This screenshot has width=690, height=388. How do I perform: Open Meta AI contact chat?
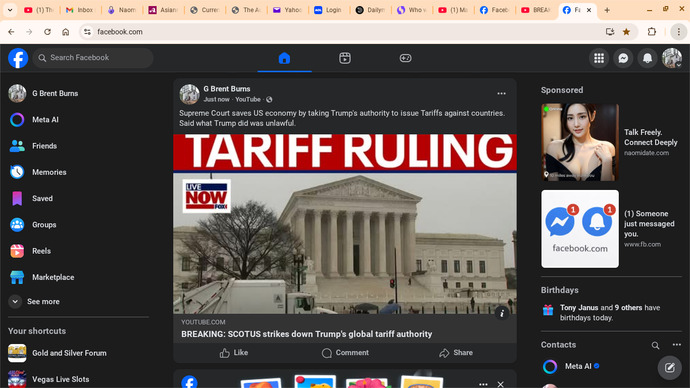612,366
